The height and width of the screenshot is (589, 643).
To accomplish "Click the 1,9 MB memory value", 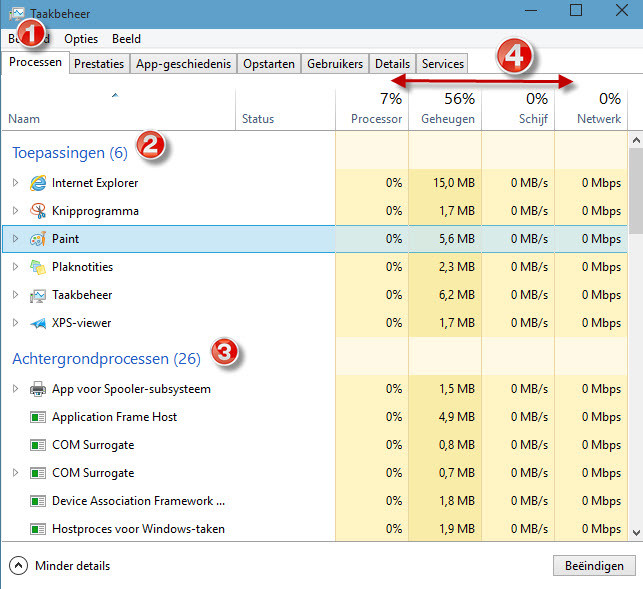I will point(457,529).
